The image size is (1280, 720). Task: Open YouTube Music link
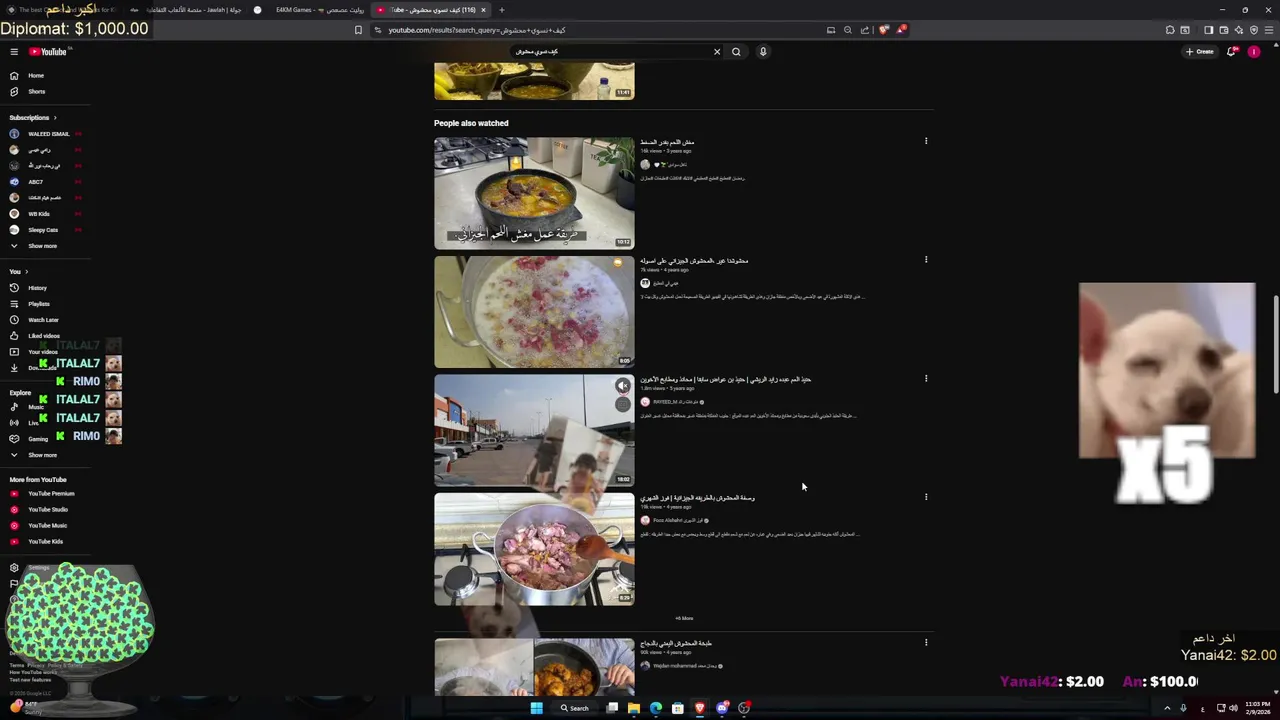pos(47,526)
